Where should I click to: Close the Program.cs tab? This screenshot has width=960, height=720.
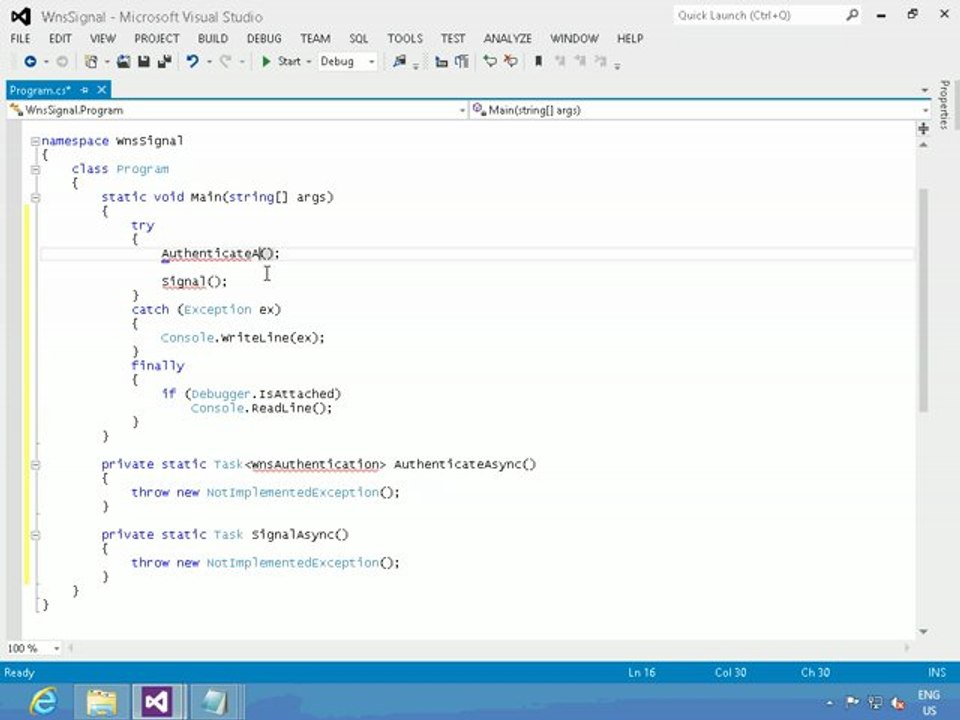click(x=102, y=90)
